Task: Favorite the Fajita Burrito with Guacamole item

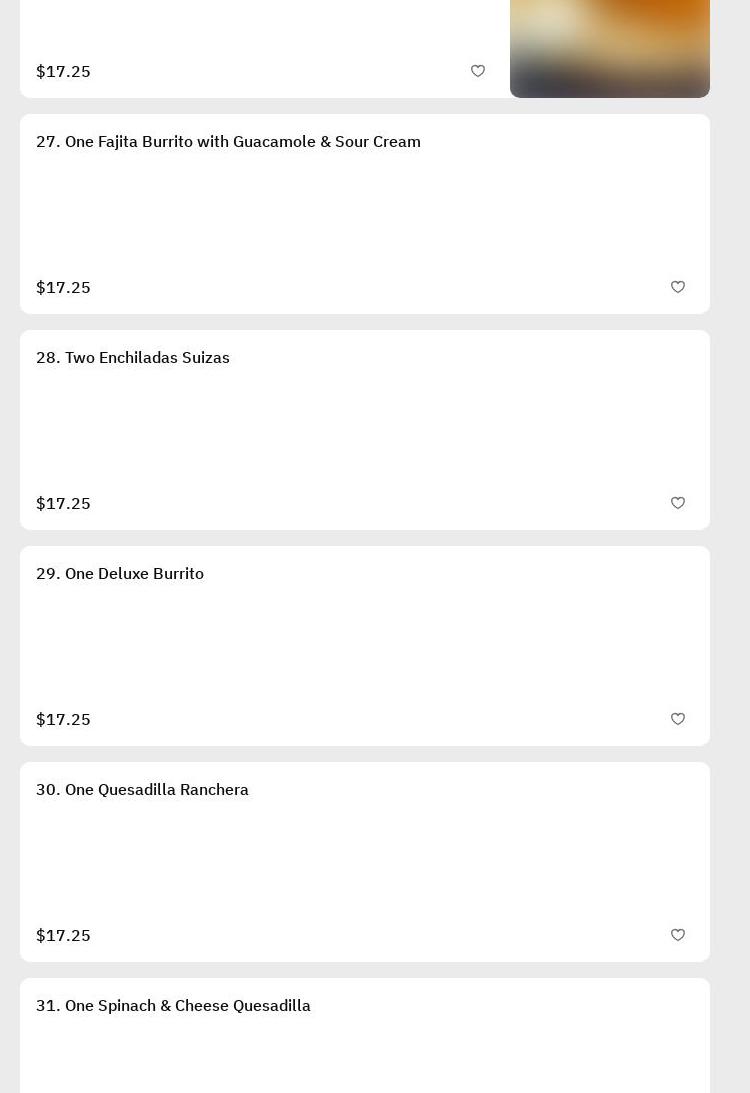Action: (678, 287)
